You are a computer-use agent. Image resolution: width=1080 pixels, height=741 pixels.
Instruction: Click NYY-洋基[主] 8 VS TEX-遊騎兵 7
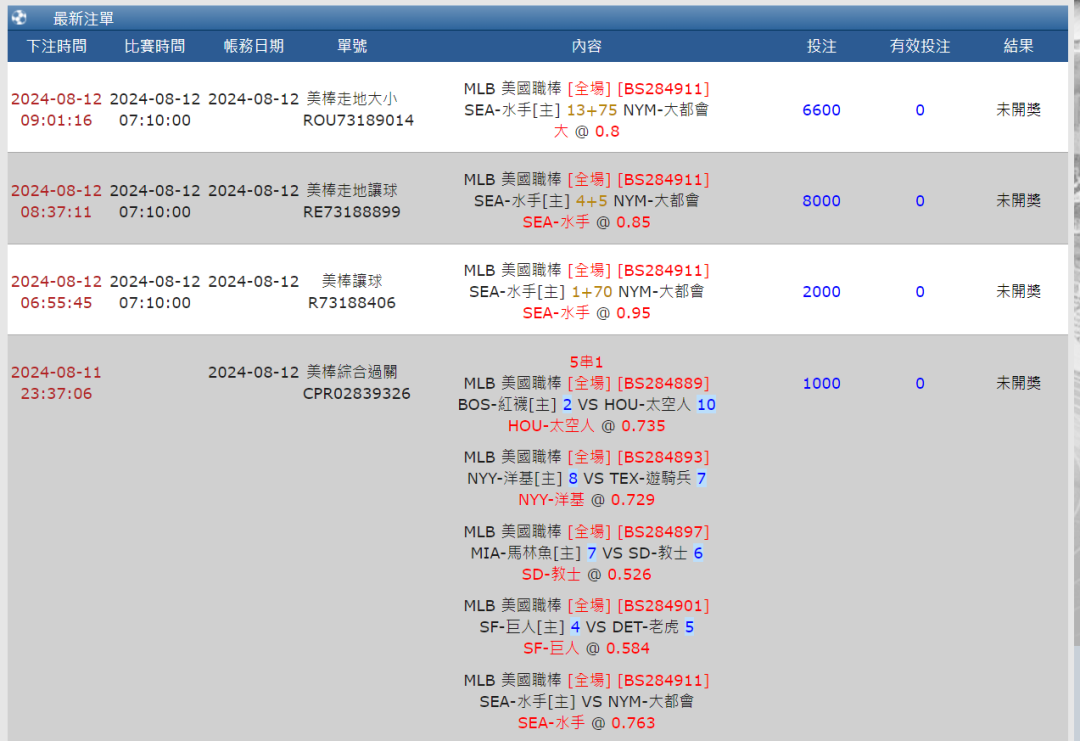tap(586, 479)
